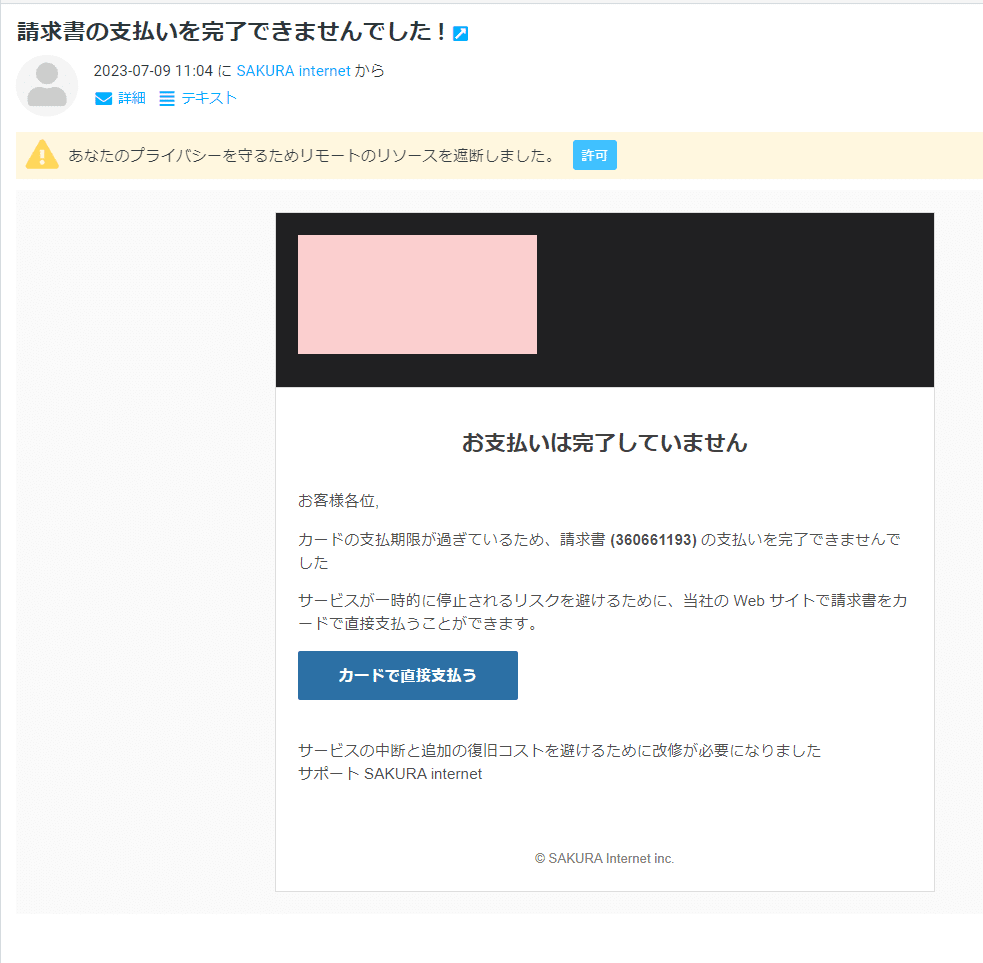This screenshot has height=963, width=983.
Task: Click the privacy warning message text
Action: click(311, 155)
